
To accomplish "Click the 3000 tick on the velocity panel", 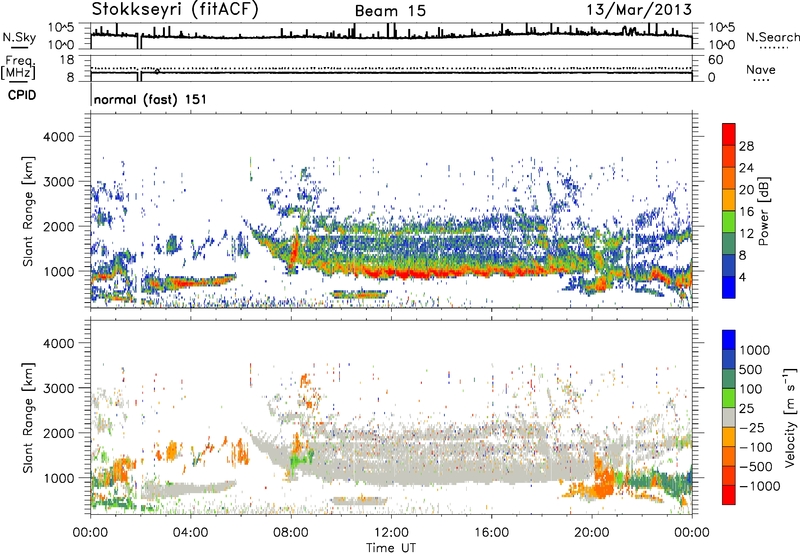I will 58,388.
